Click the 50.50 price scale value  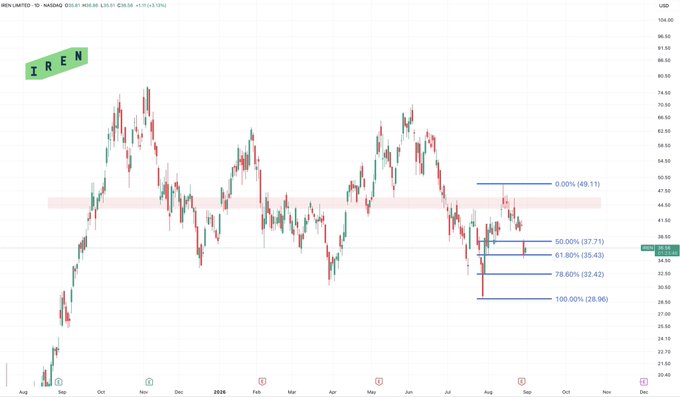pyautogui.click(x=664, y=177)
